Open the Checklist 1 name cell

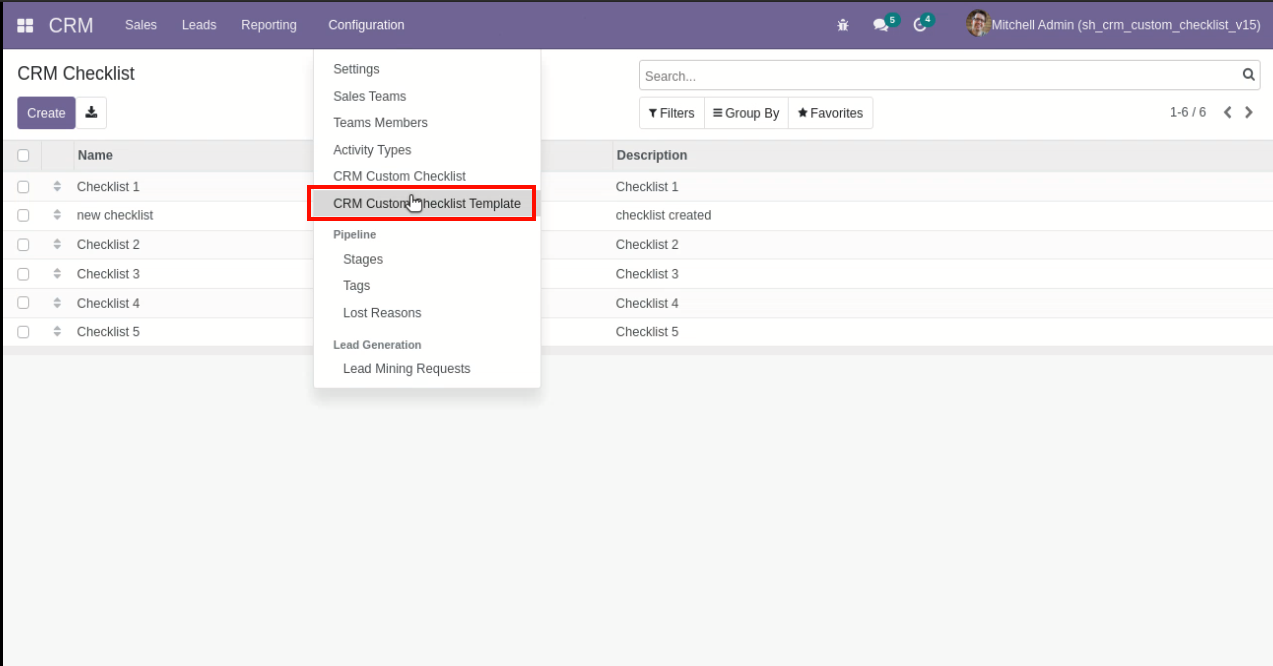coord(108,187)
